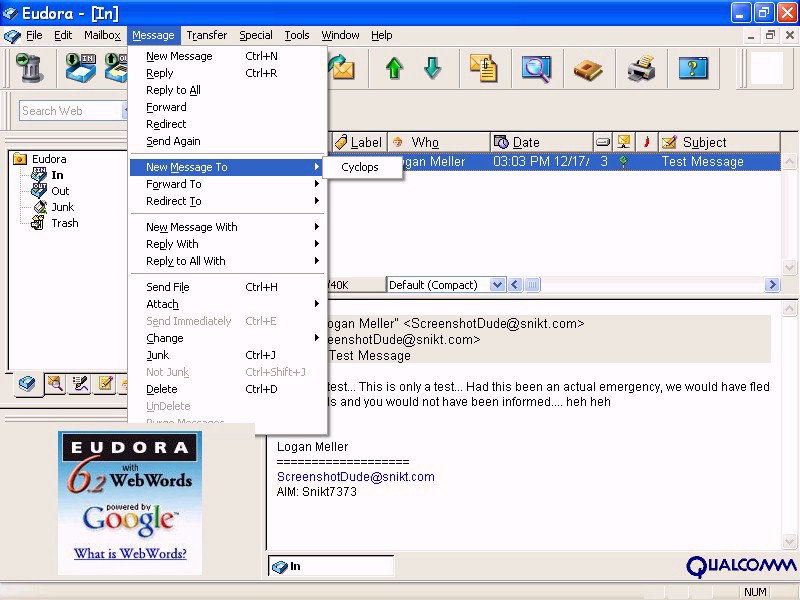Screen dimensions: 800x600
Task: Open the Tools menu
Action: (x=297, y=35)
